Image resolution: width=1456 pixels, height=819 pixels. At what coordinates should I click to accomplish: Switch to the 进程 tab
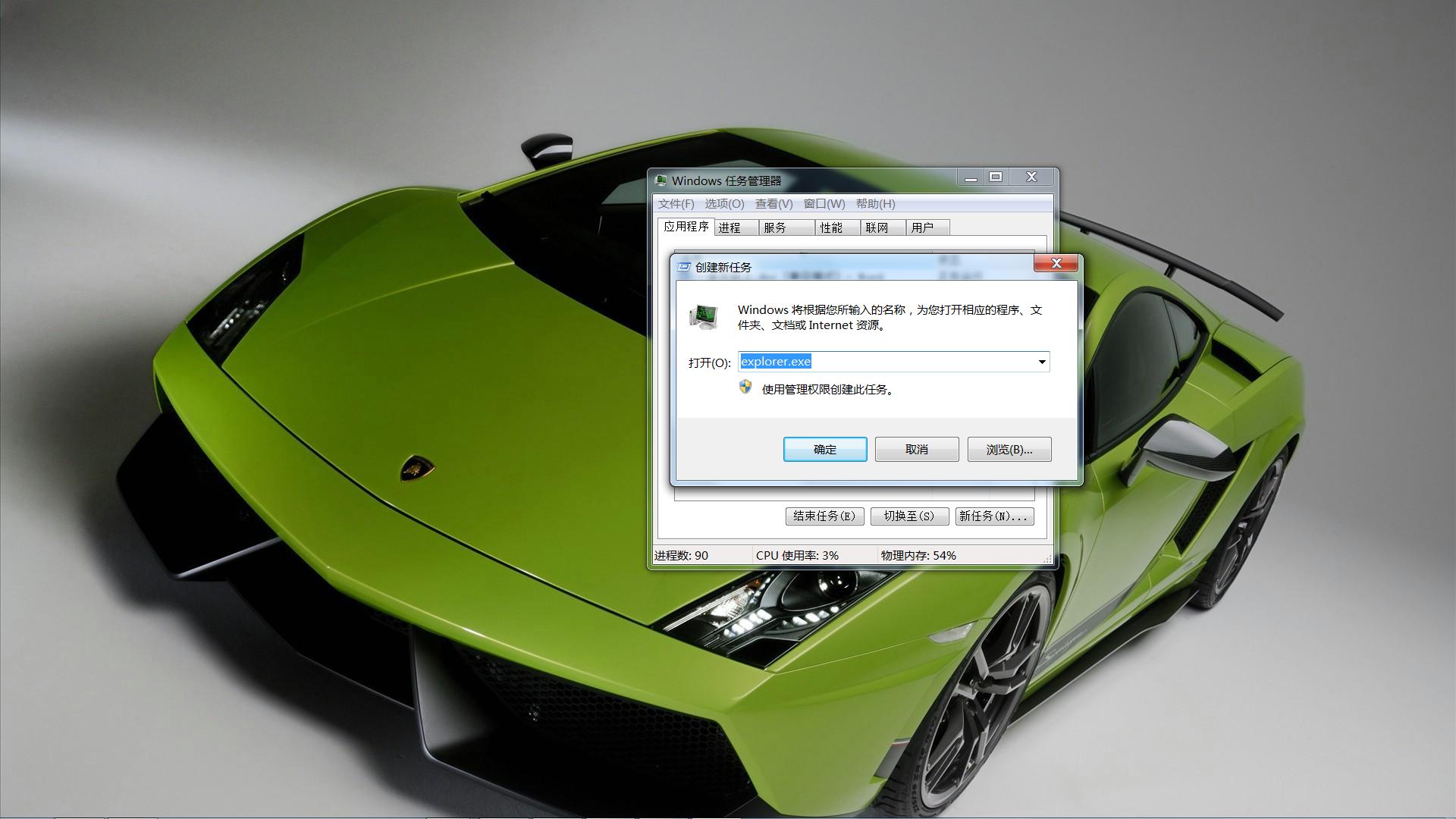point(730,227)
